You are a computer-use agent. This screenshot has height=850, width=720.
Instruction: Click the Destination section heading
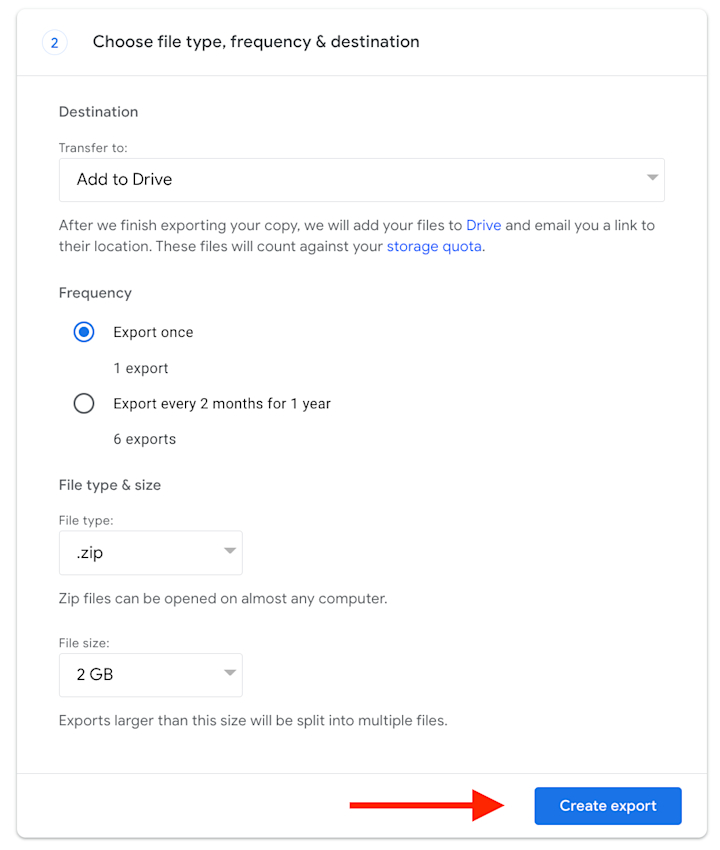[x=98, y=111]
